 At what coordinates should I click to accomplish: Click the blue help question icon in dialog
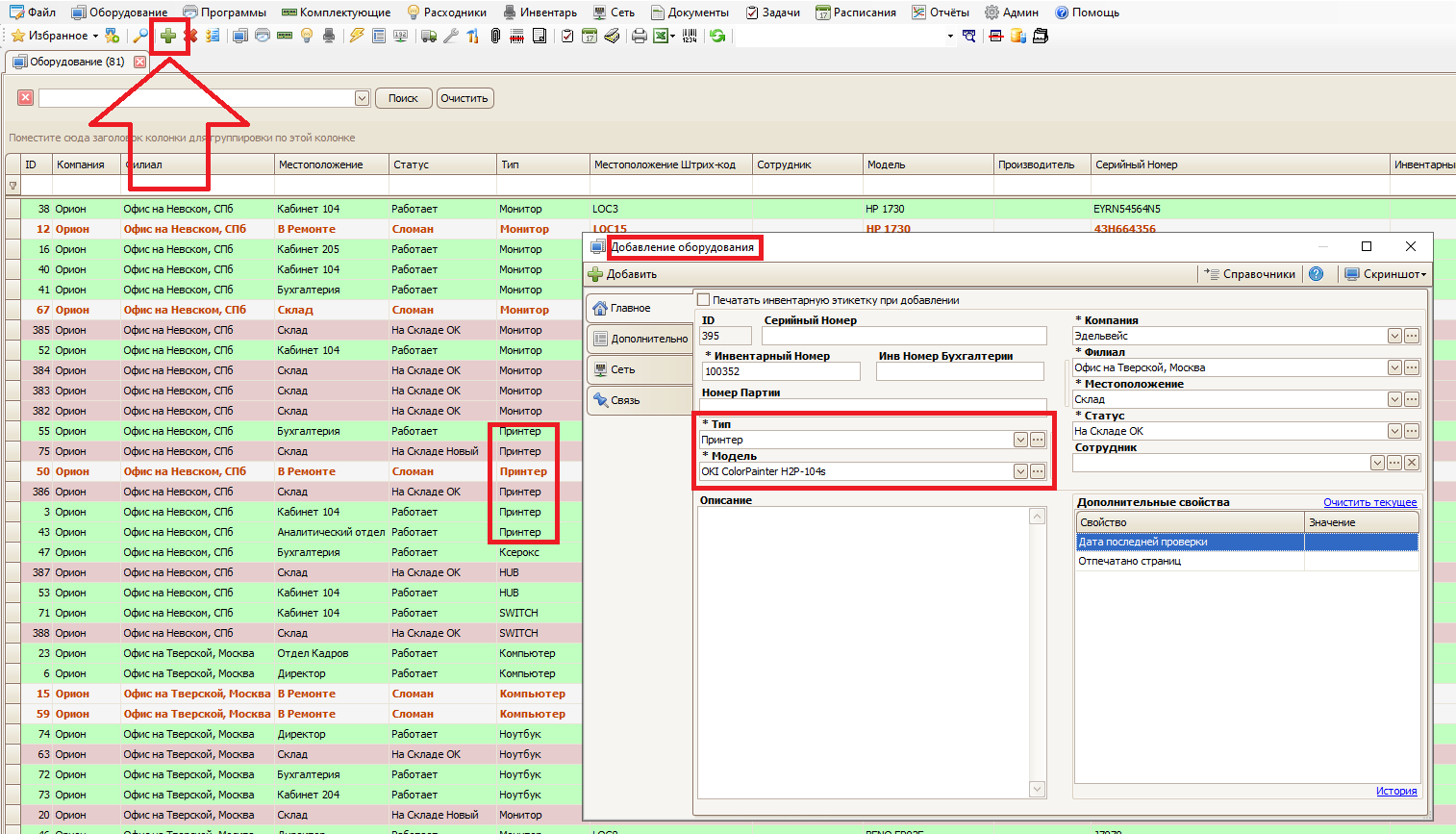(x=1317, y=274)
